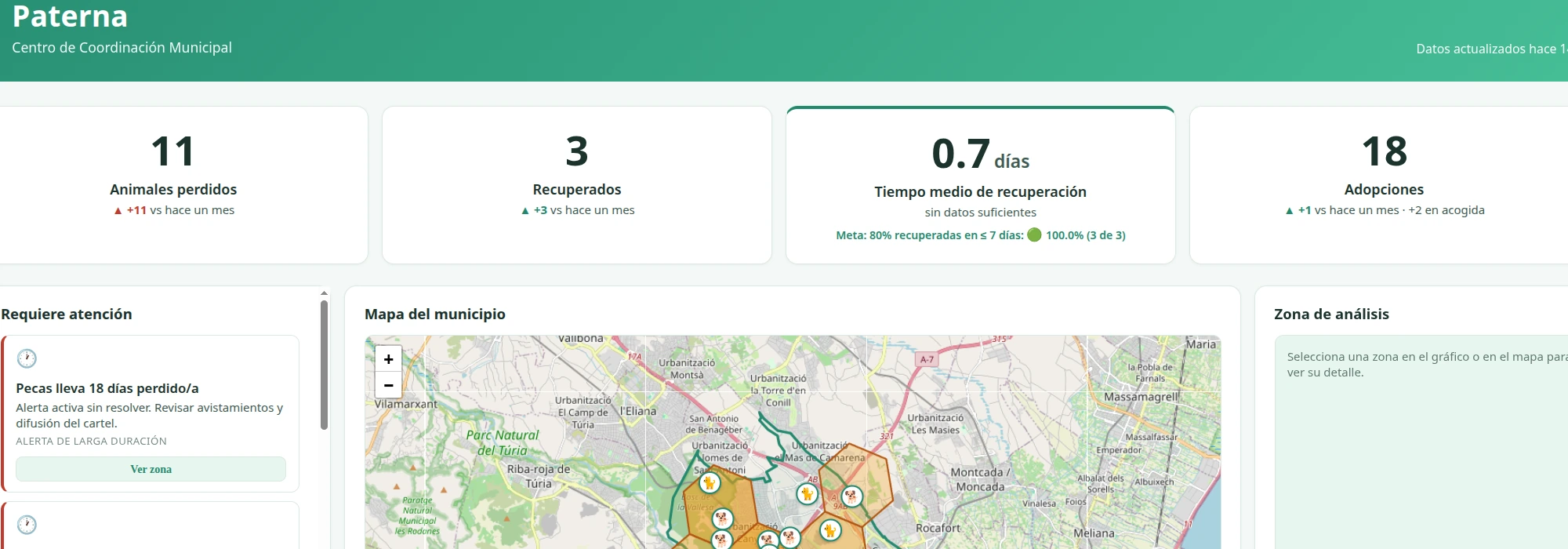The width and height of the screenshot is (1568, 549).
Task: Click the green arrow beside +3 recovered
Action: point(525,210)
